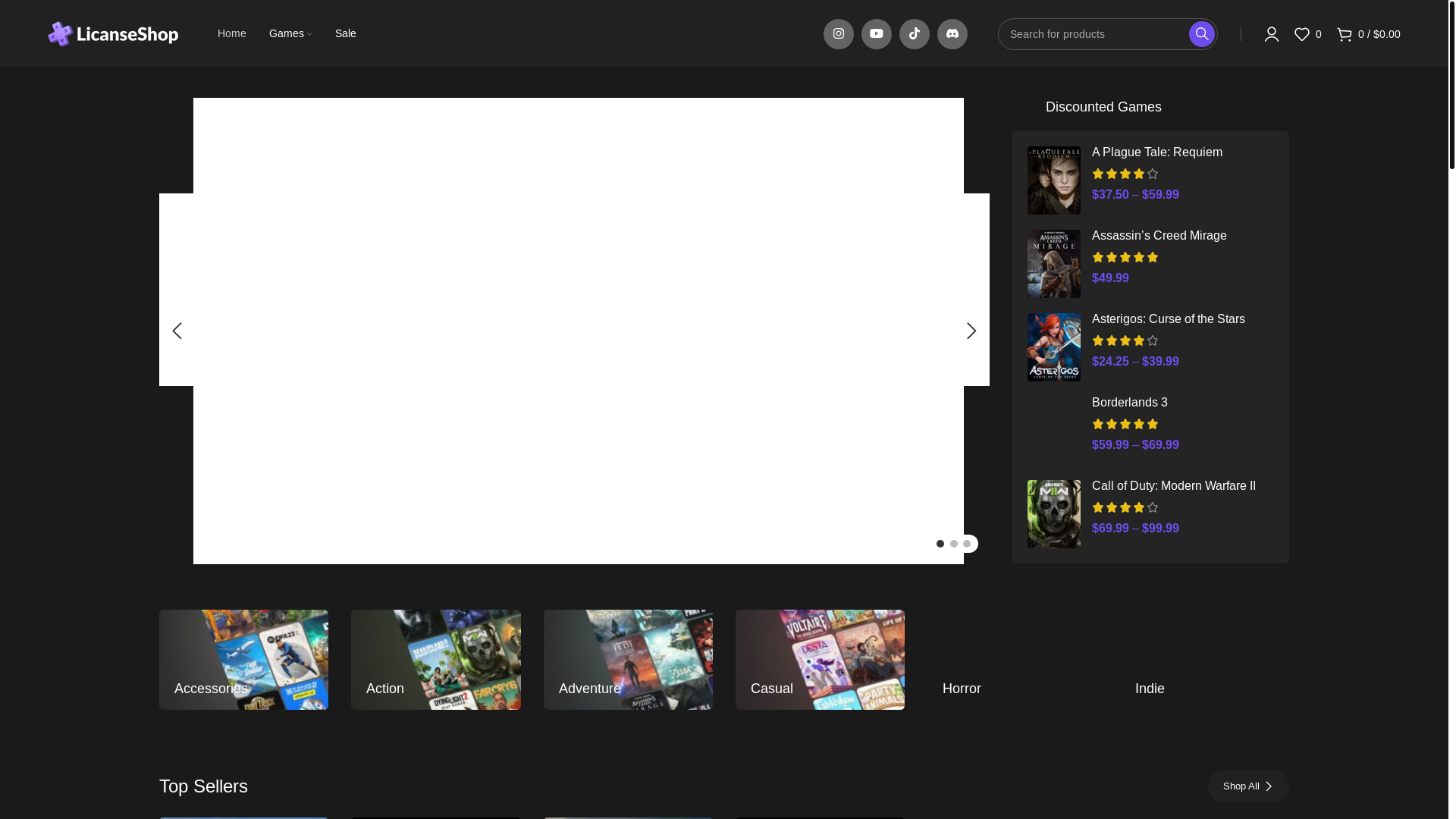Open Borderlands 3 title link

[x=1129, y=403]
